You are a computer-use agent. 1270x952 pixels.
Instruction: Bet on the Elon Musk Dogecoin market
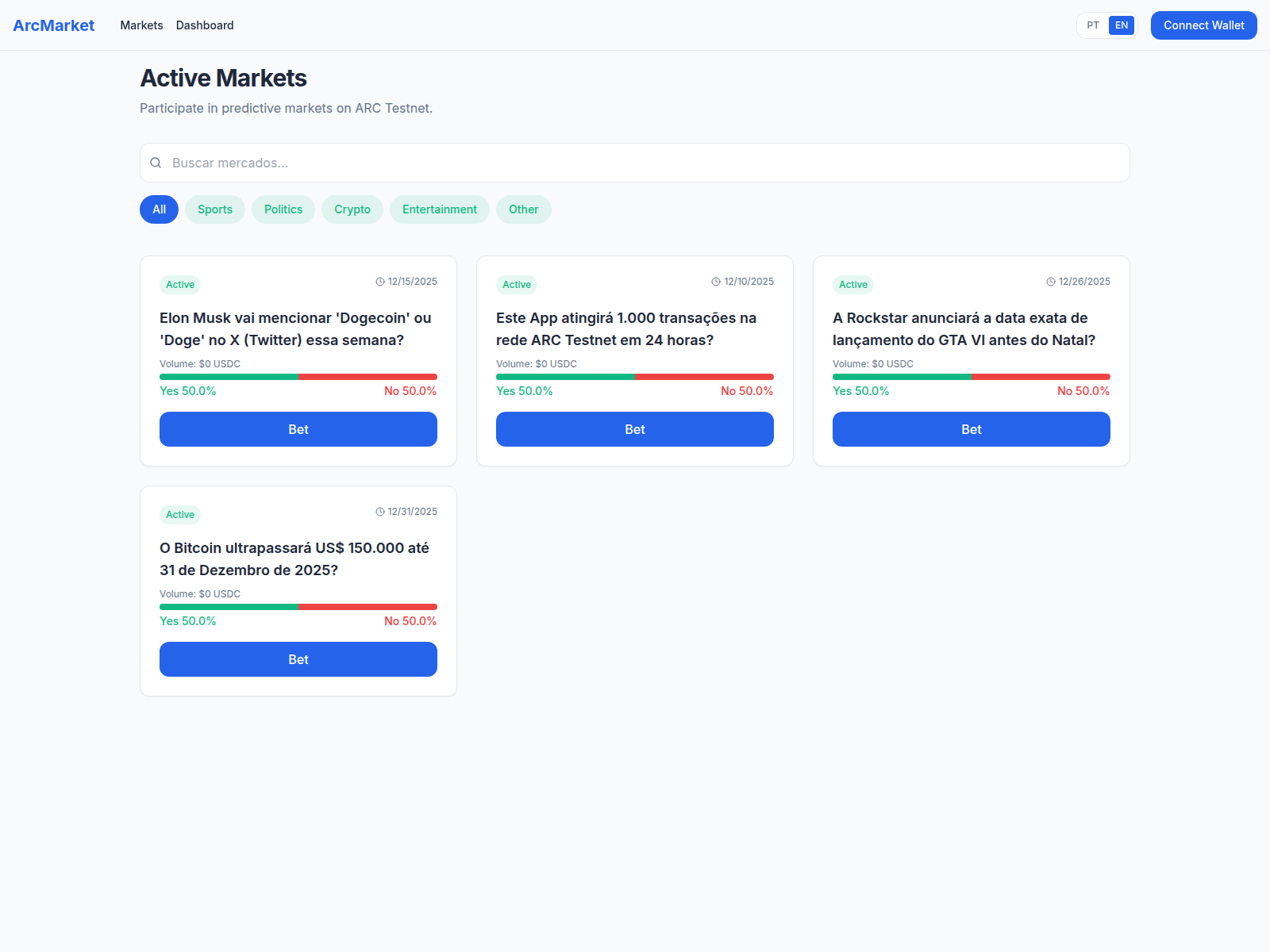tap(298, 429)
